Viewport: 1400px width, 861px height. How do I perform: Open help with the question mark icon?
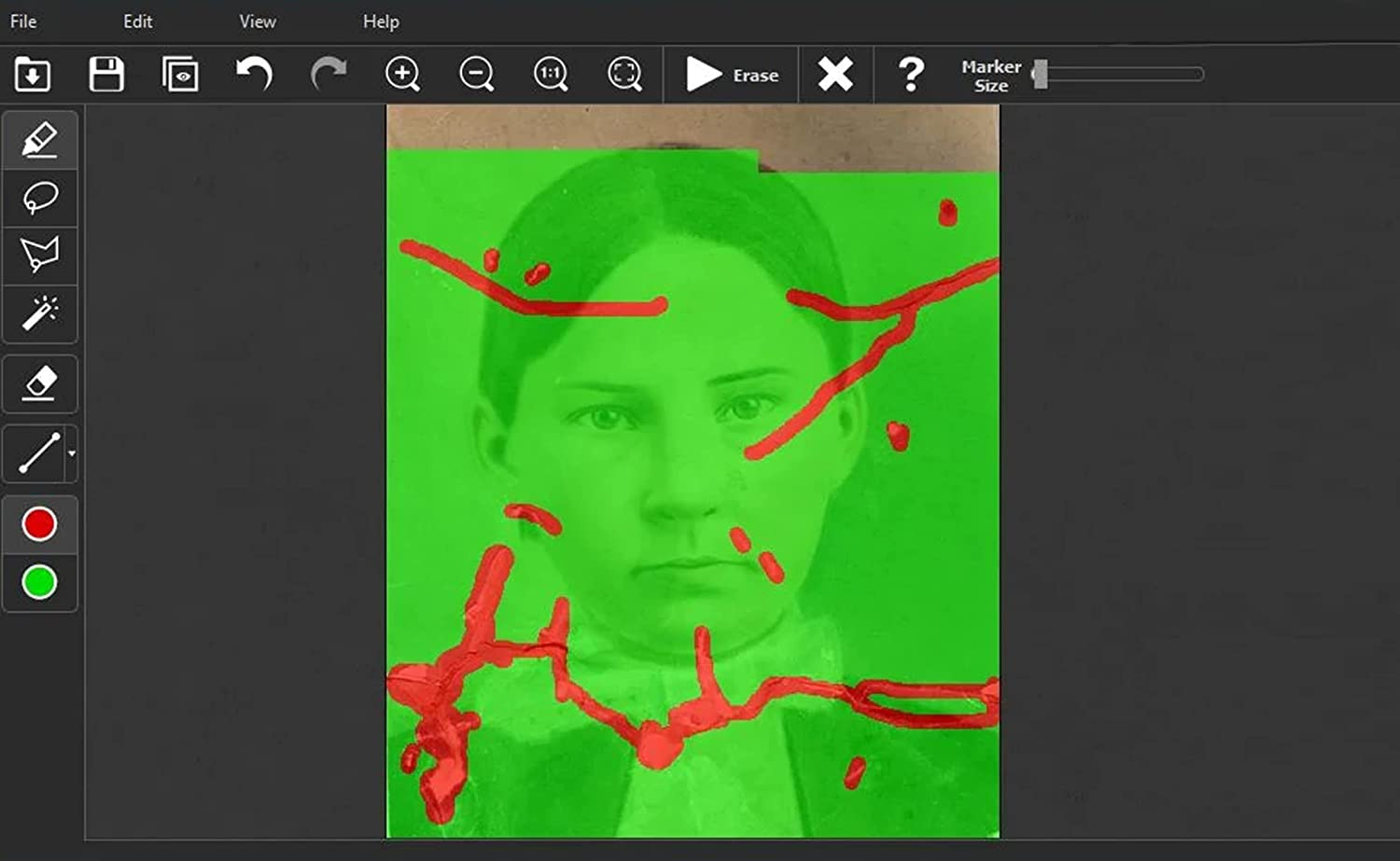point(911,74)
